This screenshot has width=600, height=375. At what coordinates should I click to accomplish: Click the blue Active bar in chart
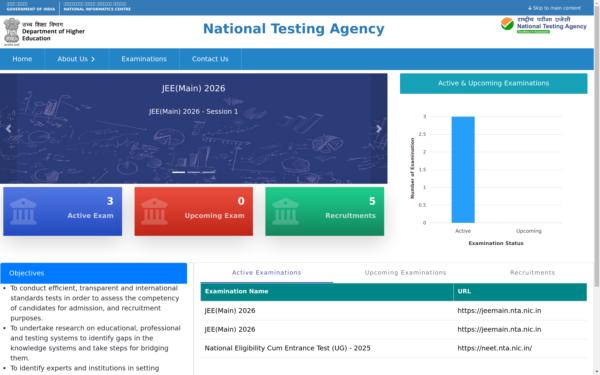[x=463, y=170]
